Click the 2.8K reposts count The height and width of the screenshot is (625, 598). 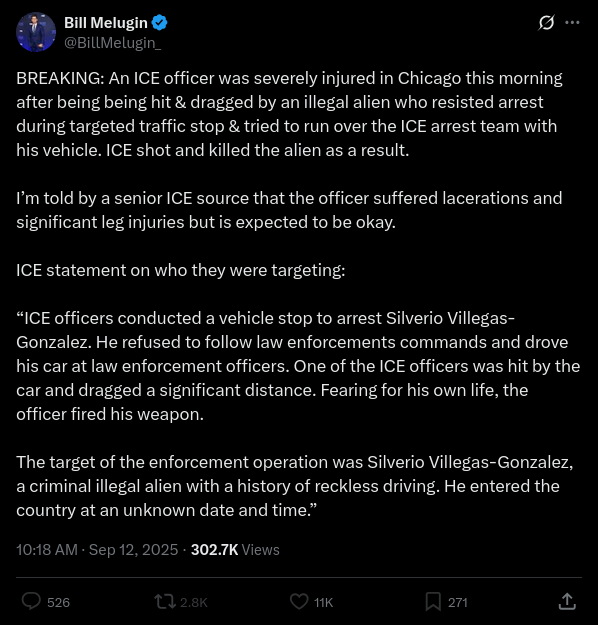pos(193,602)
